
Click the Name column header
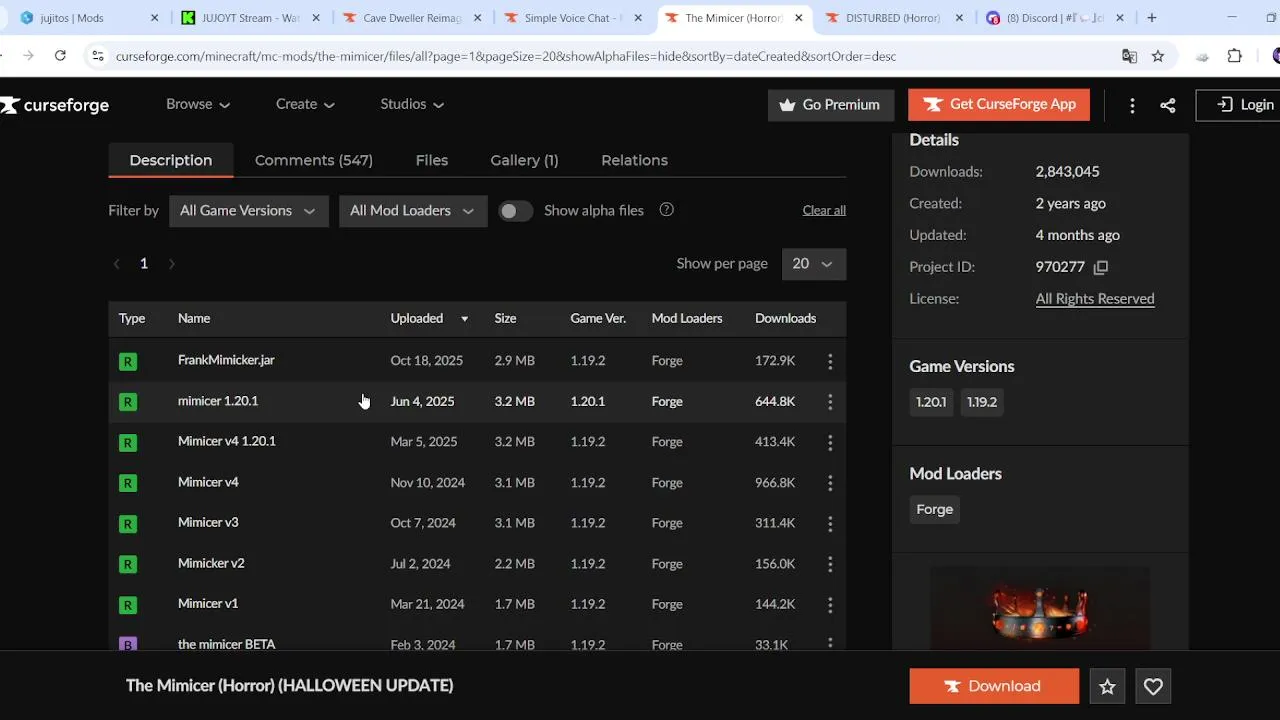pos(194,319)
